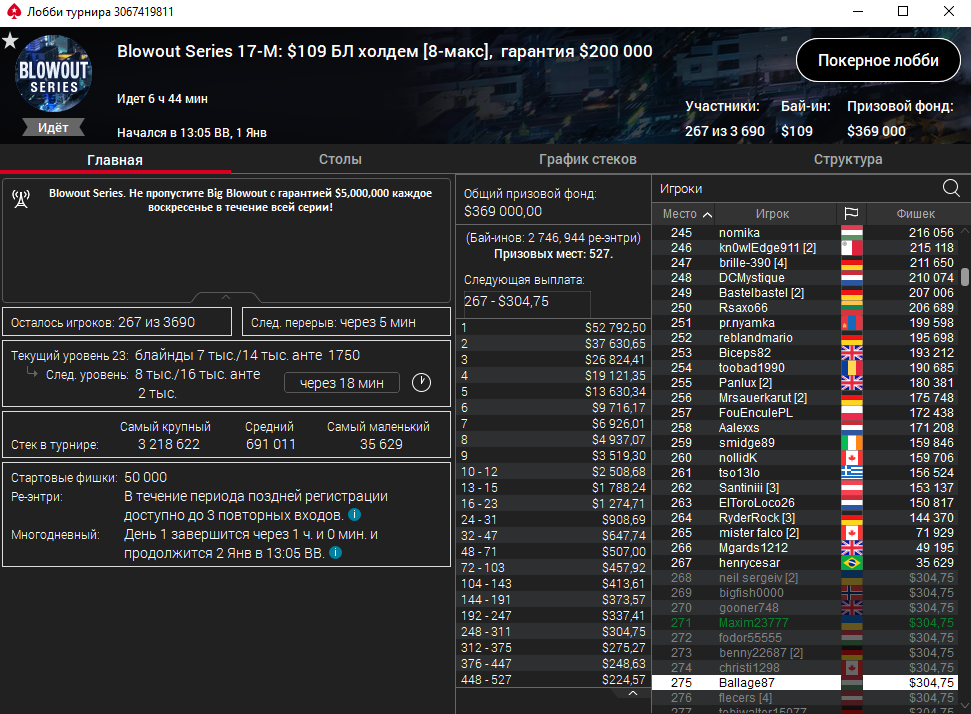The image size is (971, 714).
Task: Select eliminated player gooner748
Action: click(805, 608)
